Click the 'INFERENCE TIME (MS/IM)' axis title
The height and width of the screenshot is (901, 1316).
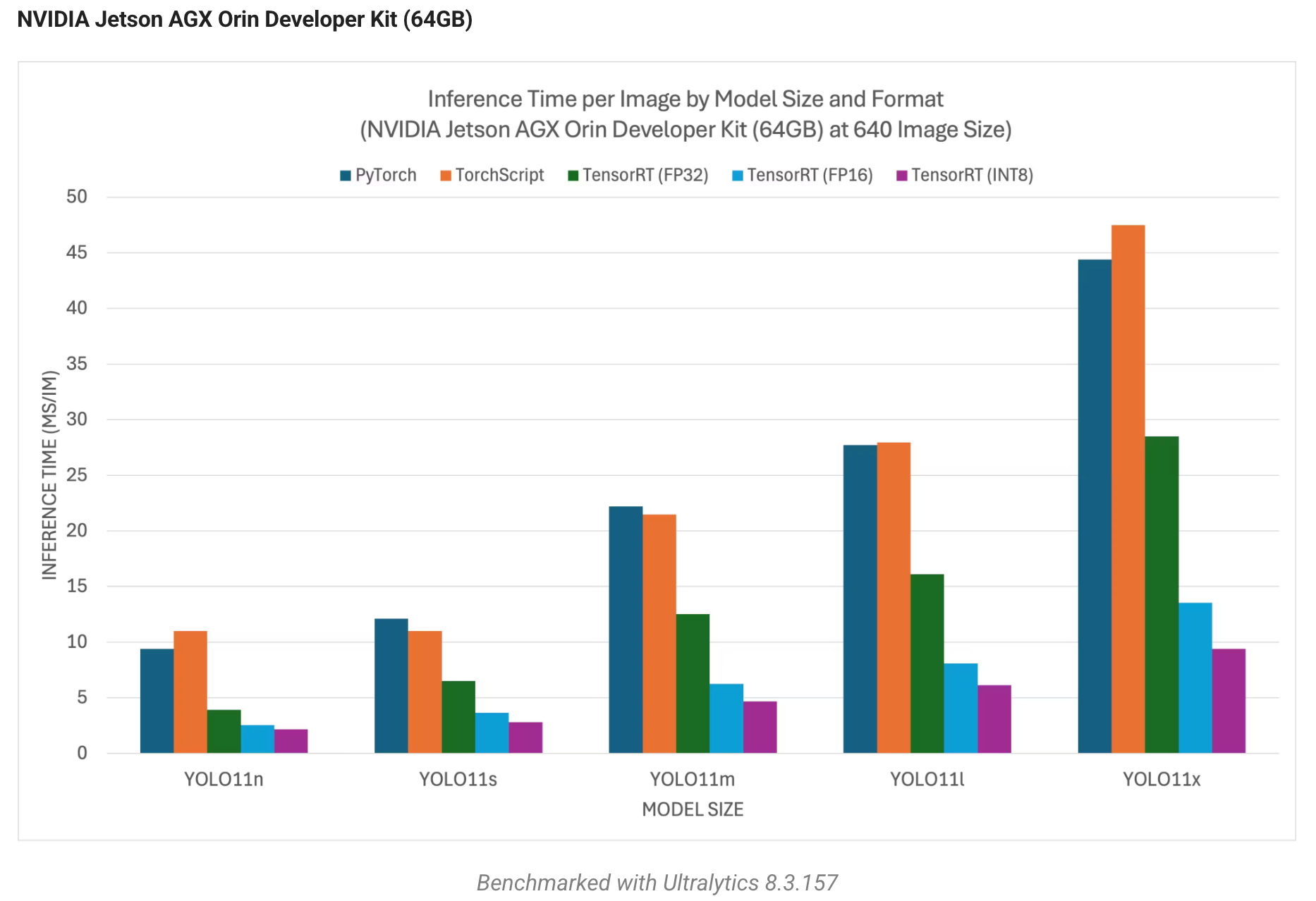[49, 475]
